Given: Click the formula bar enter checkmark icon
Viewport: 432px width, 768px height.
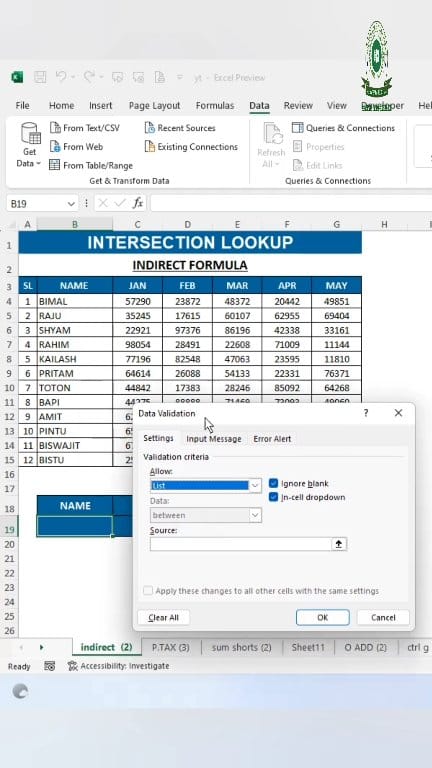Looking at the screenshot, I should (x=120, y=203).
